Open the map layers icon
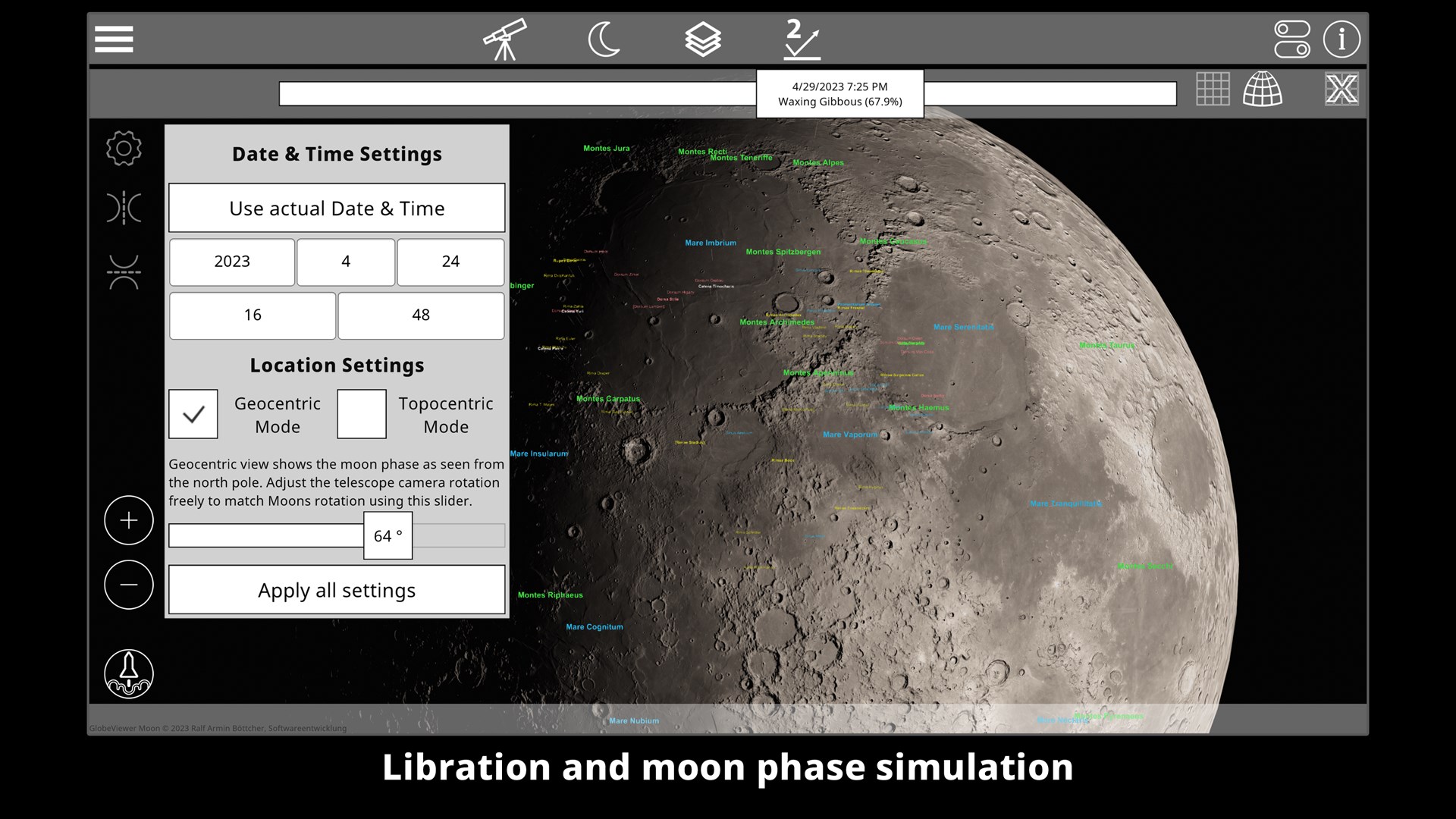The image size is (1456, 819). tap(702, 39)
